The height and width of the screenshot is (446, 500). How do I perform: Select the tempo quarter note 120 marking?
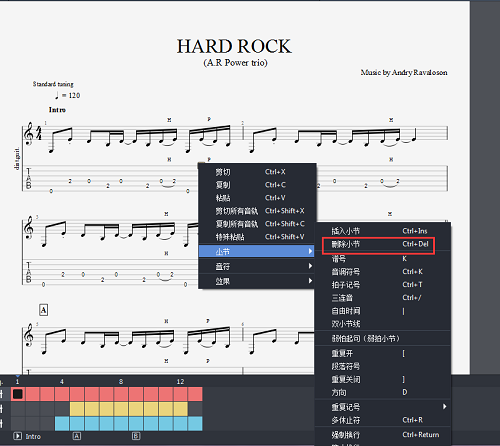67,95
